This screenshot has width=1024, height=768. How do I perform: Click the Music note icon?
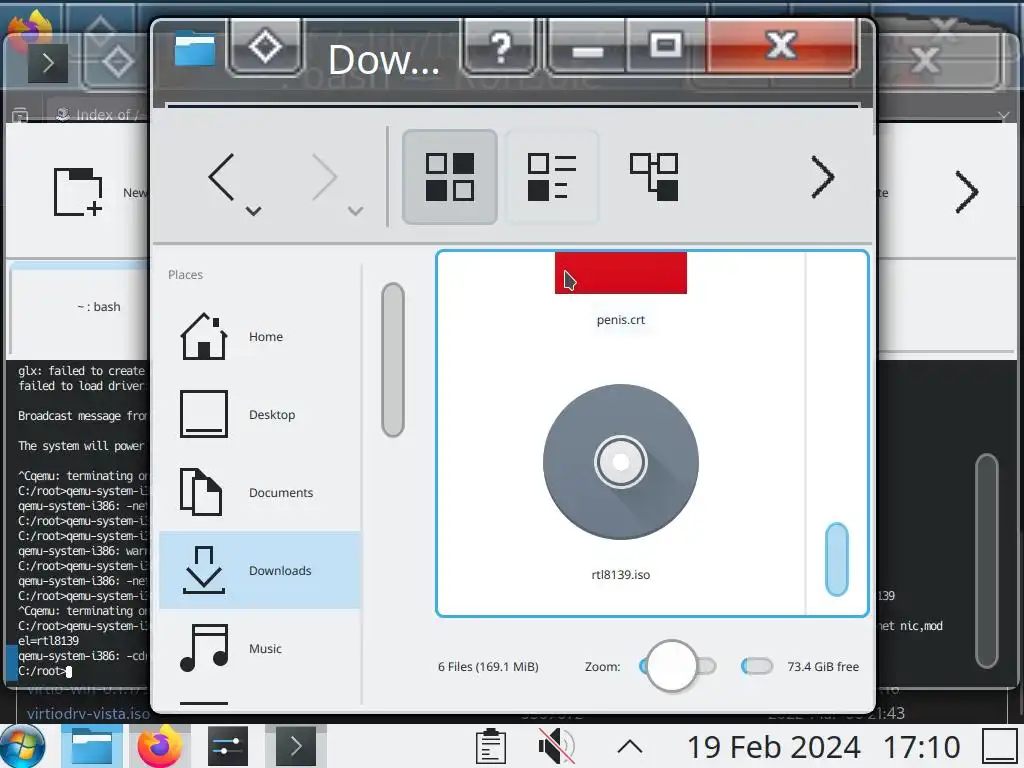point(204,648)
